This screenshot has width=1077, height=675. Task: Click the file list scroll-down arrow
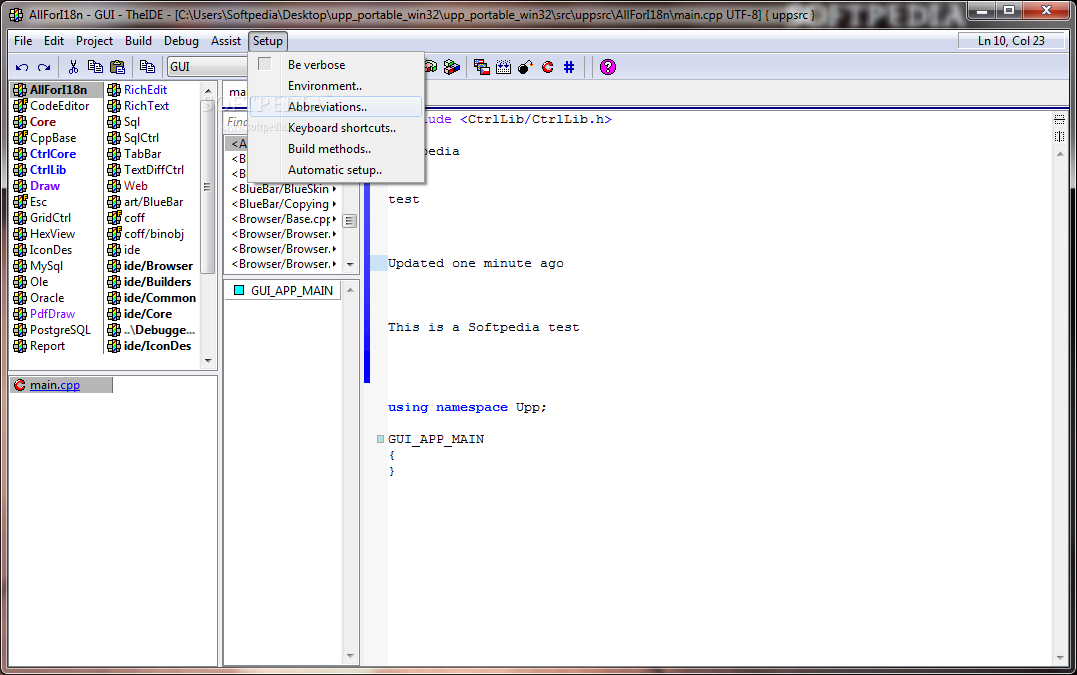point(350,264)
